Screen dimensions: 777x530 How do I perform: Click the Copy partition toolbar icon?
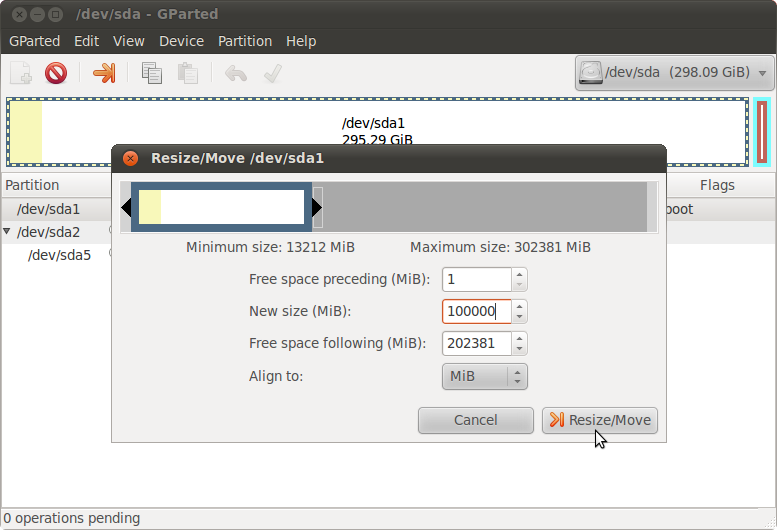click(x=151, y=73)
